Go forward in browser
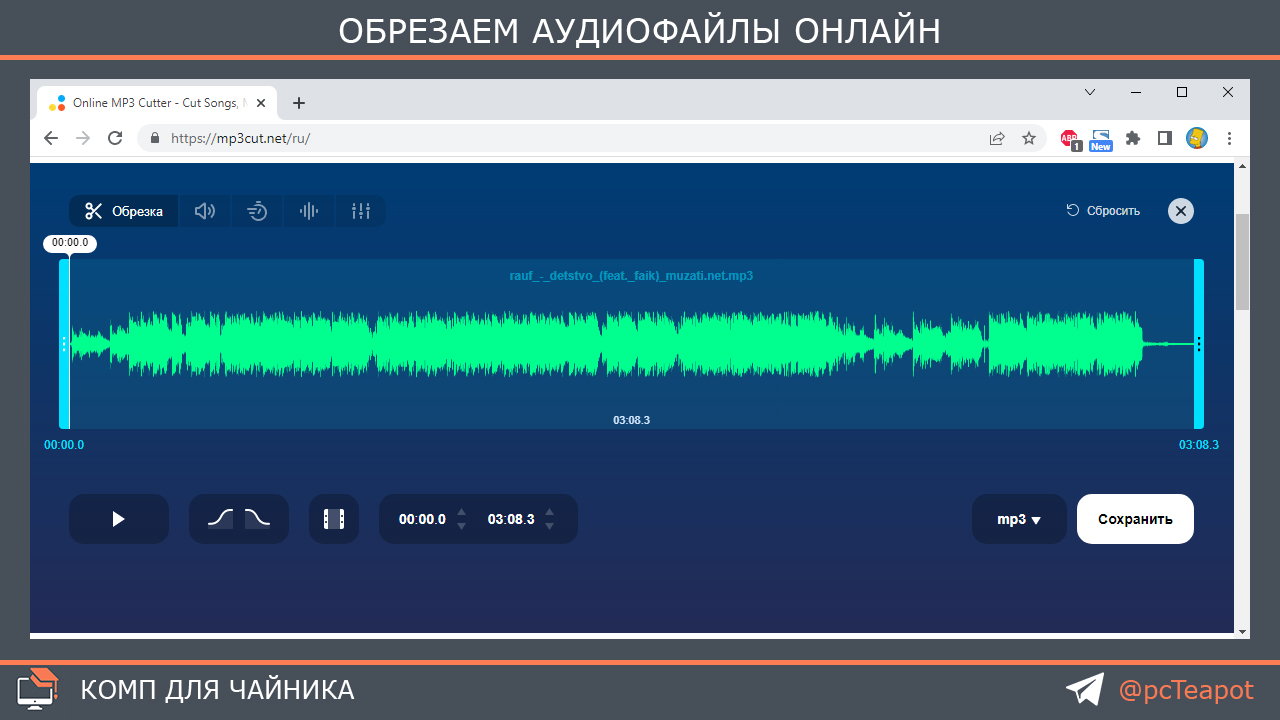The image size is (1280, 720). 83,138
